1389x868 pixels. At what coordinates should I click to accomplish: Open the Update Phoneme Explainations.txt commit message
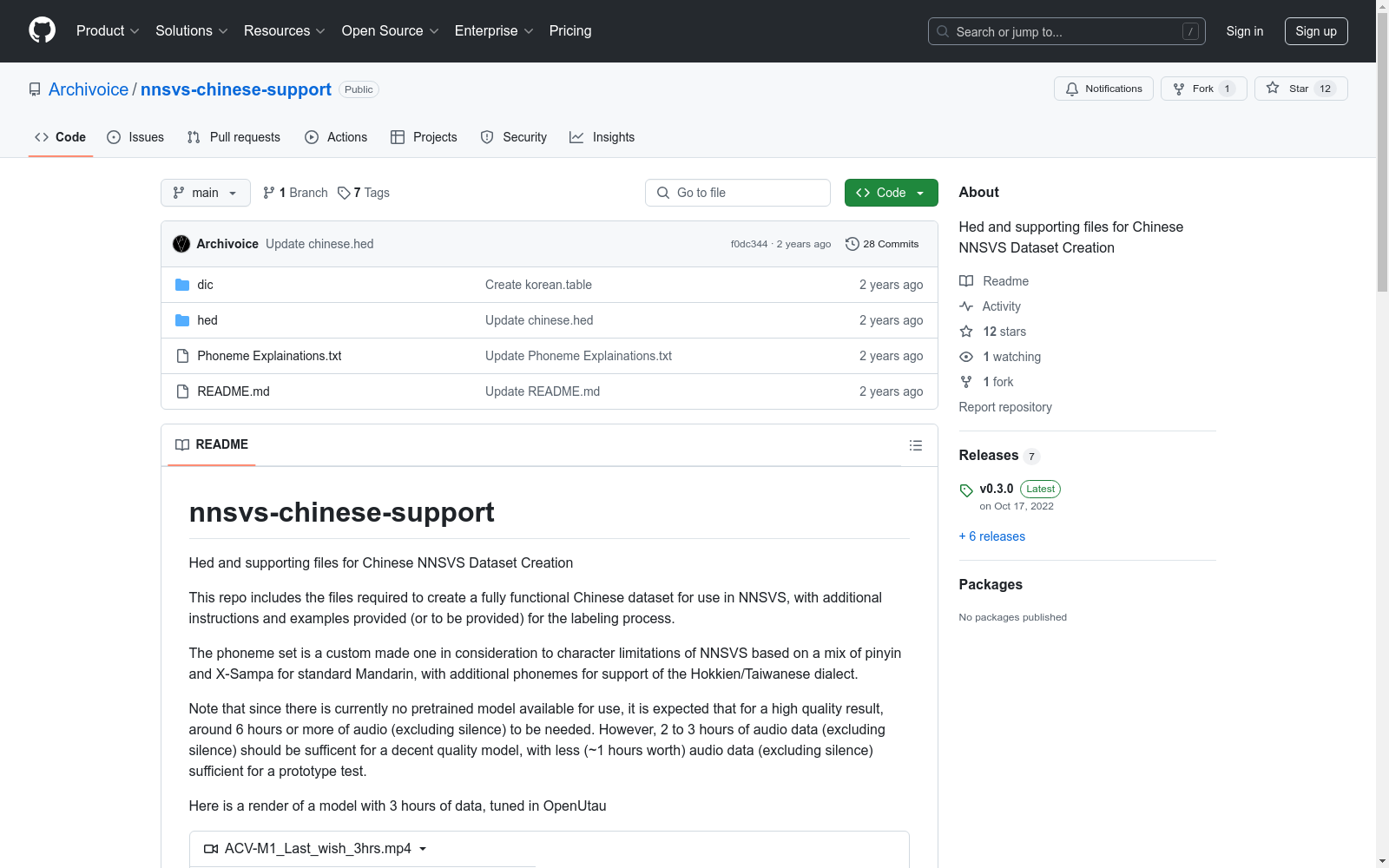click(578, 356)
